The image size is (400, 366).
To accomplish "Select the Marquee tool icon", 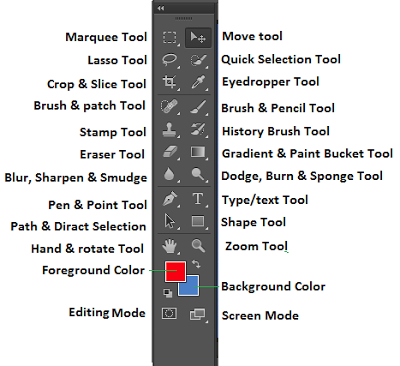I will point(170,37).
